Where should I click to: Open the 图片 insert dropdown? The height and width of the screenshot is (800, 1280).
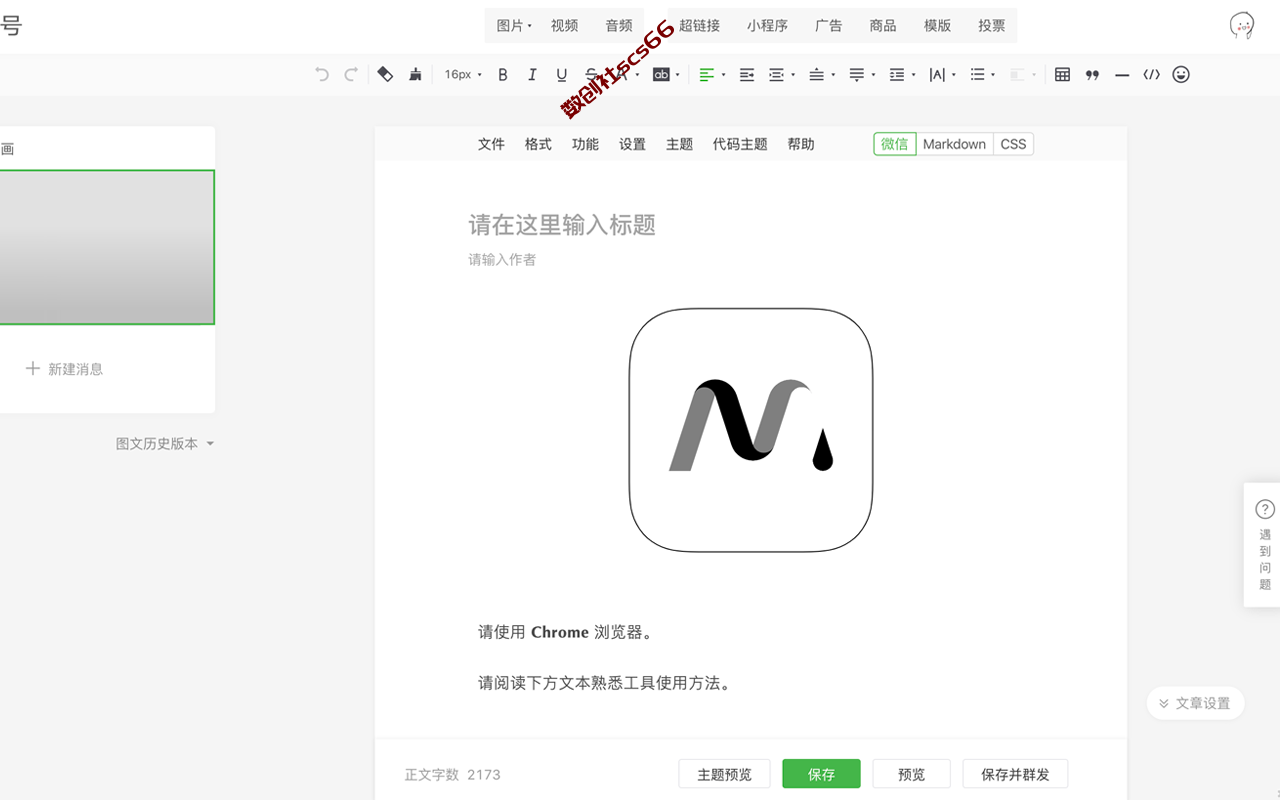pyautogui.click(x=514, y=26)
